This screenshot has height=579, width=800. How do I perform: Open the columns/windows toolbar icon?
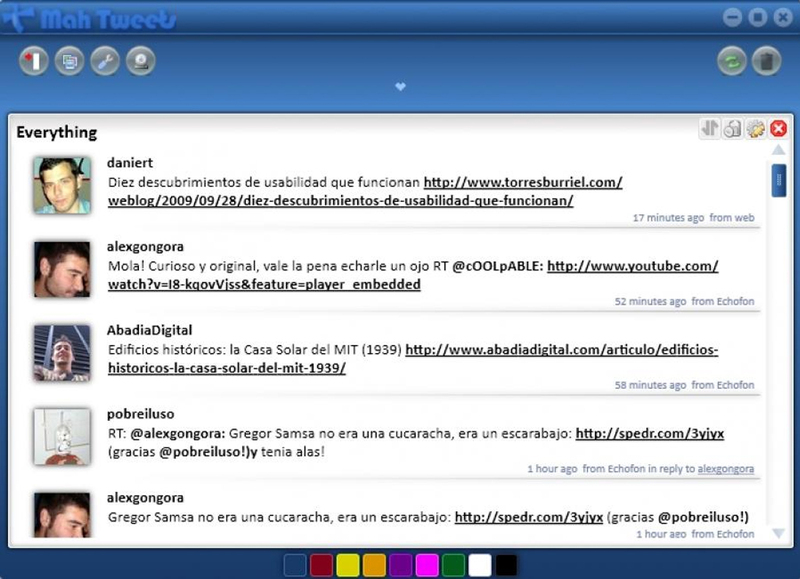click(69, 61)
